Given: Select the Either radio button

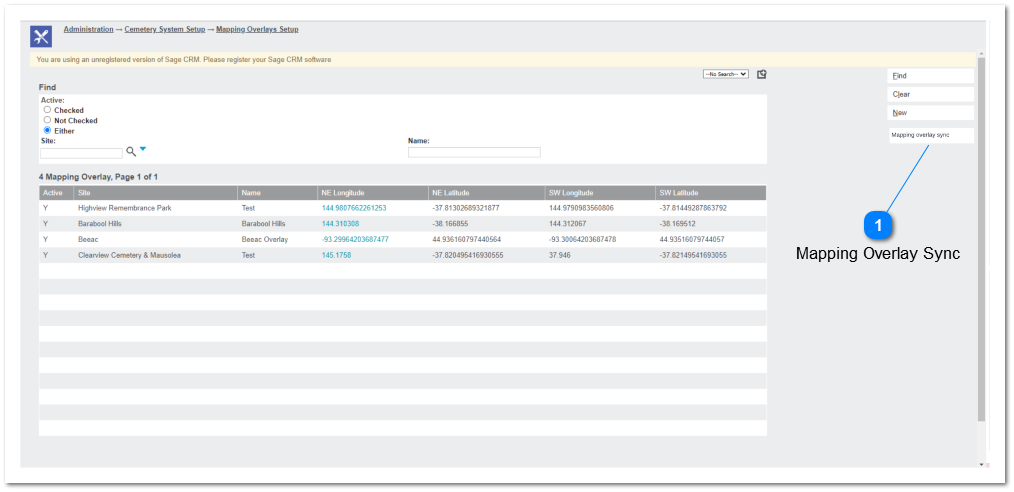Looking at the screenshot, I should point(47,131).
